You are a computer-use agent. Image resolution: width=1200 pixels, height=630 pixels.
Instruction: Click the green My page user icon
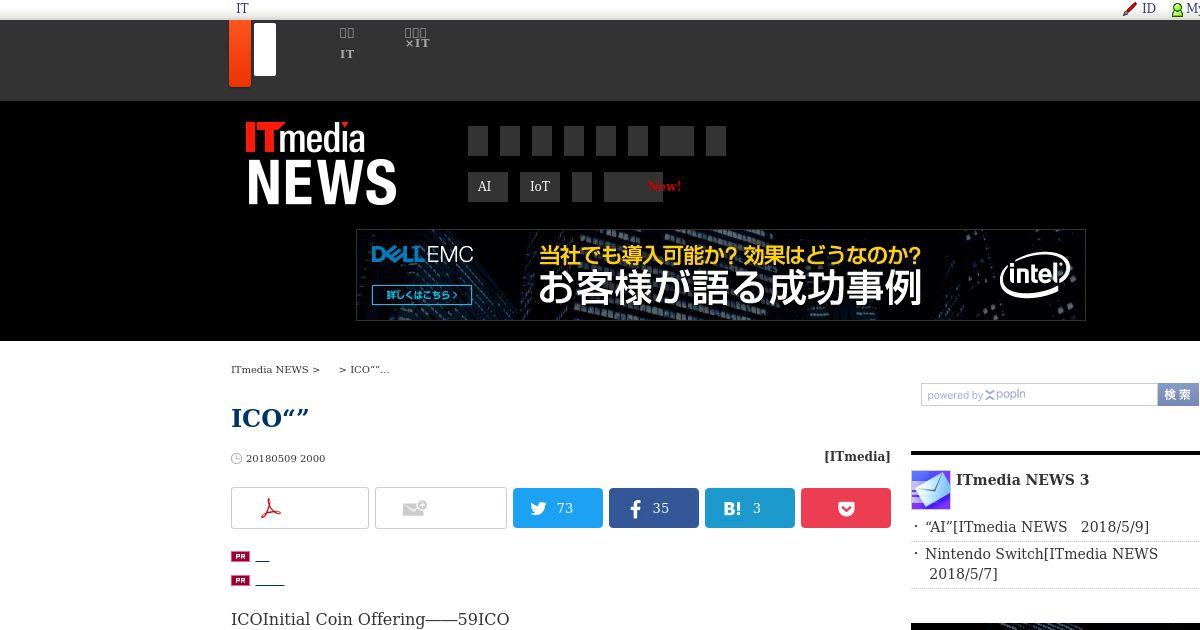point(1177,10)
